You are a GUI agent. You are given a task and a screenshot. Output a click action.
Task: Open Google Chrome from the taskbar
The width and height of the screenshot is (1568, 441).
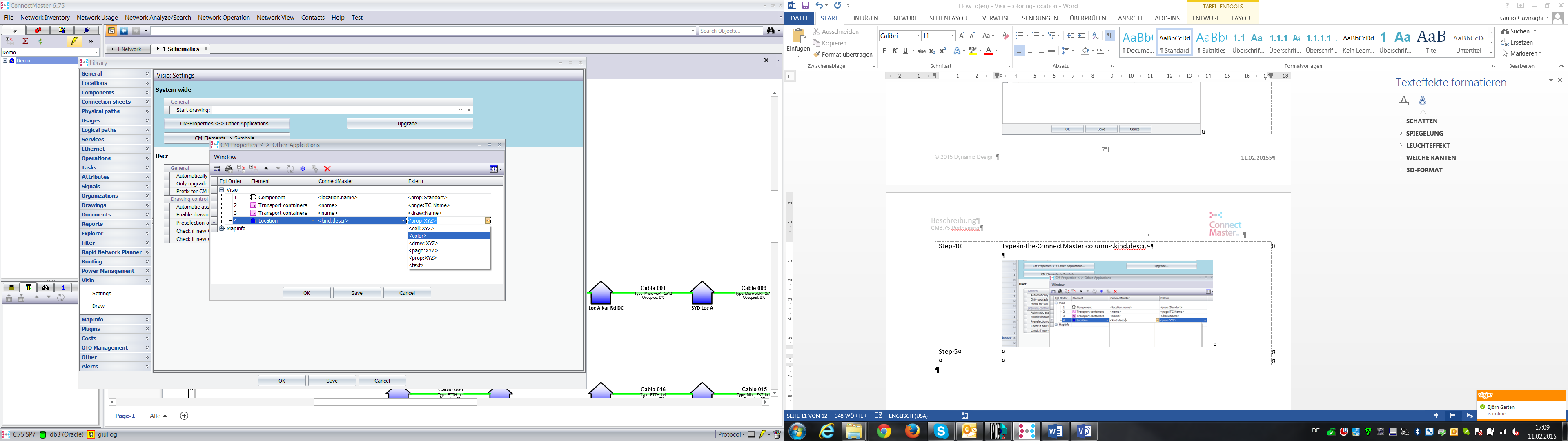point(884,431)
